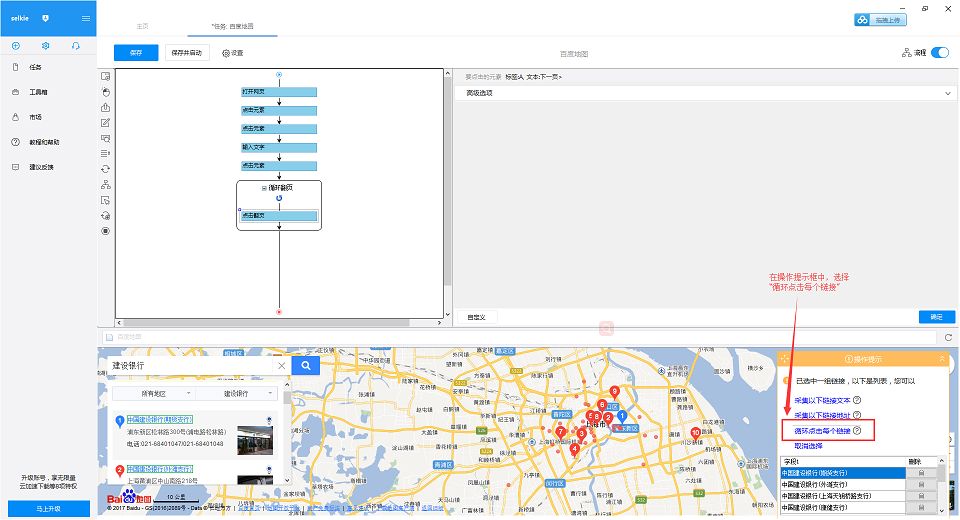Select the dropdown-list switch tool icon
The width and height of the screenshot is (960, 520).
pyautogui.click(x=105, y=154)
